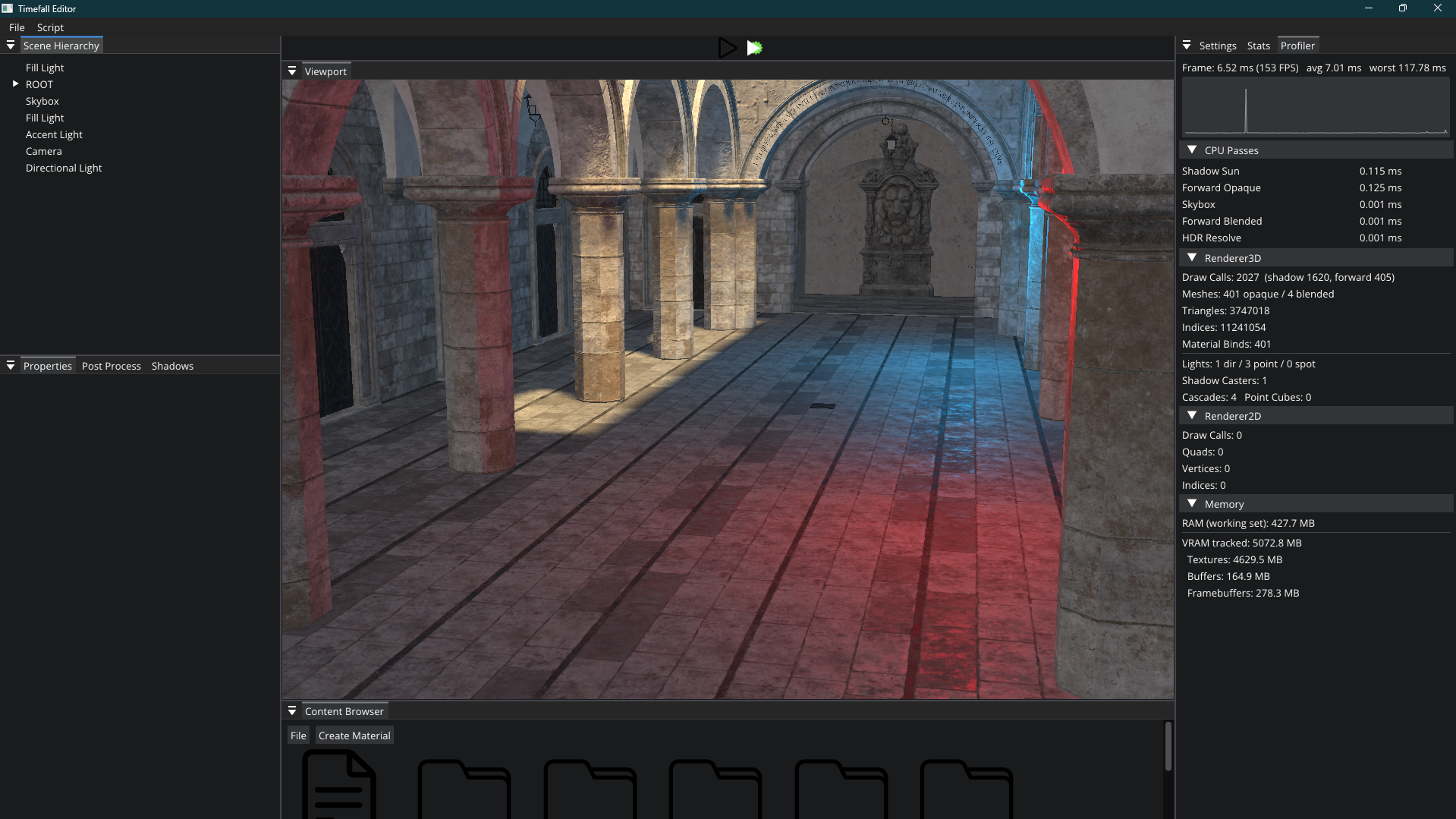Select the Scene Hierarchy tab

61,46
